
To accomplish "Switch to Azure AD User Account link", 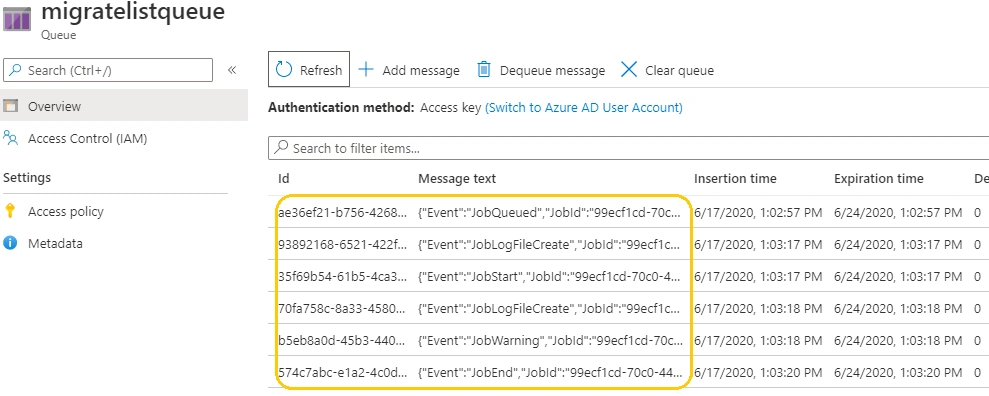I will tap(583, 108).
